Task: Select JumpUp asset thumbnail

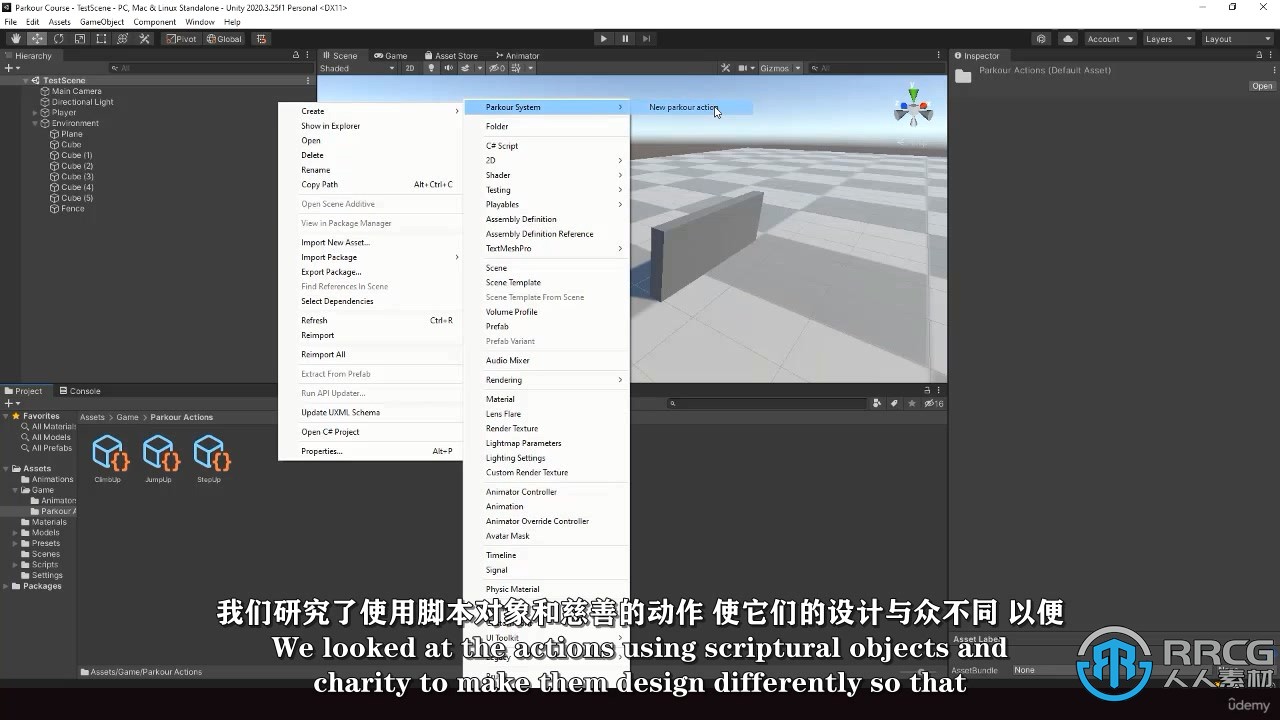Action: [x=159, y=458]
